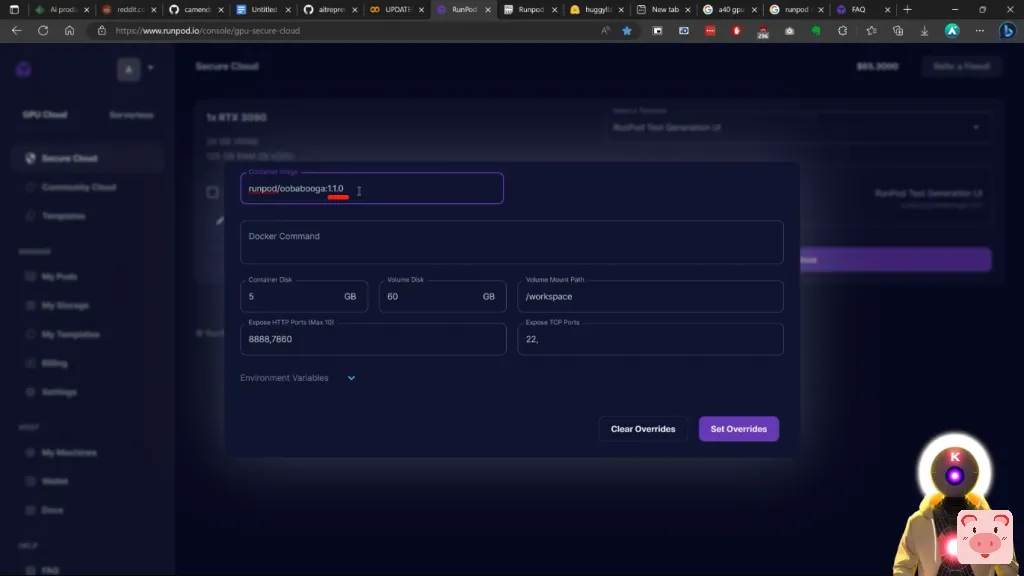The image size is (1024, 576).
Task: Add a new browser tab
Action: [x=907, y=10]
